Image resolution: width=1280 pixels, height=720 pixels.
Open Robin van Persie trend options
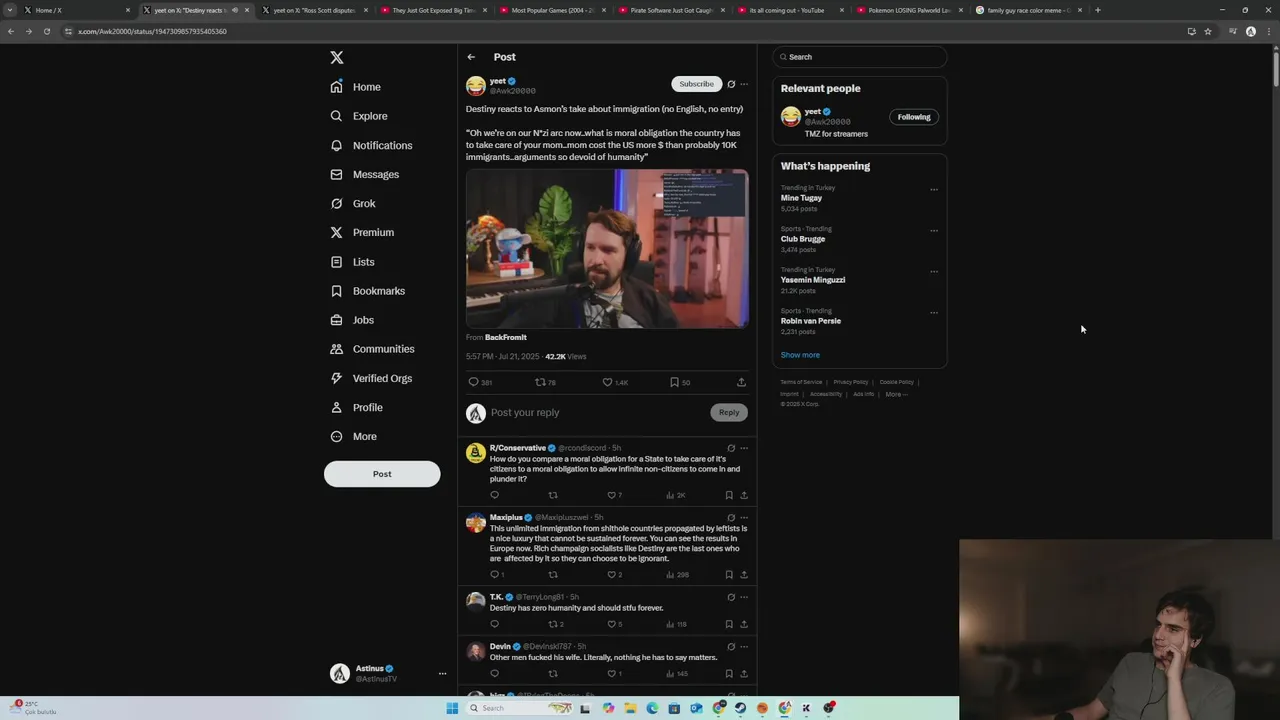click(934, 313)
